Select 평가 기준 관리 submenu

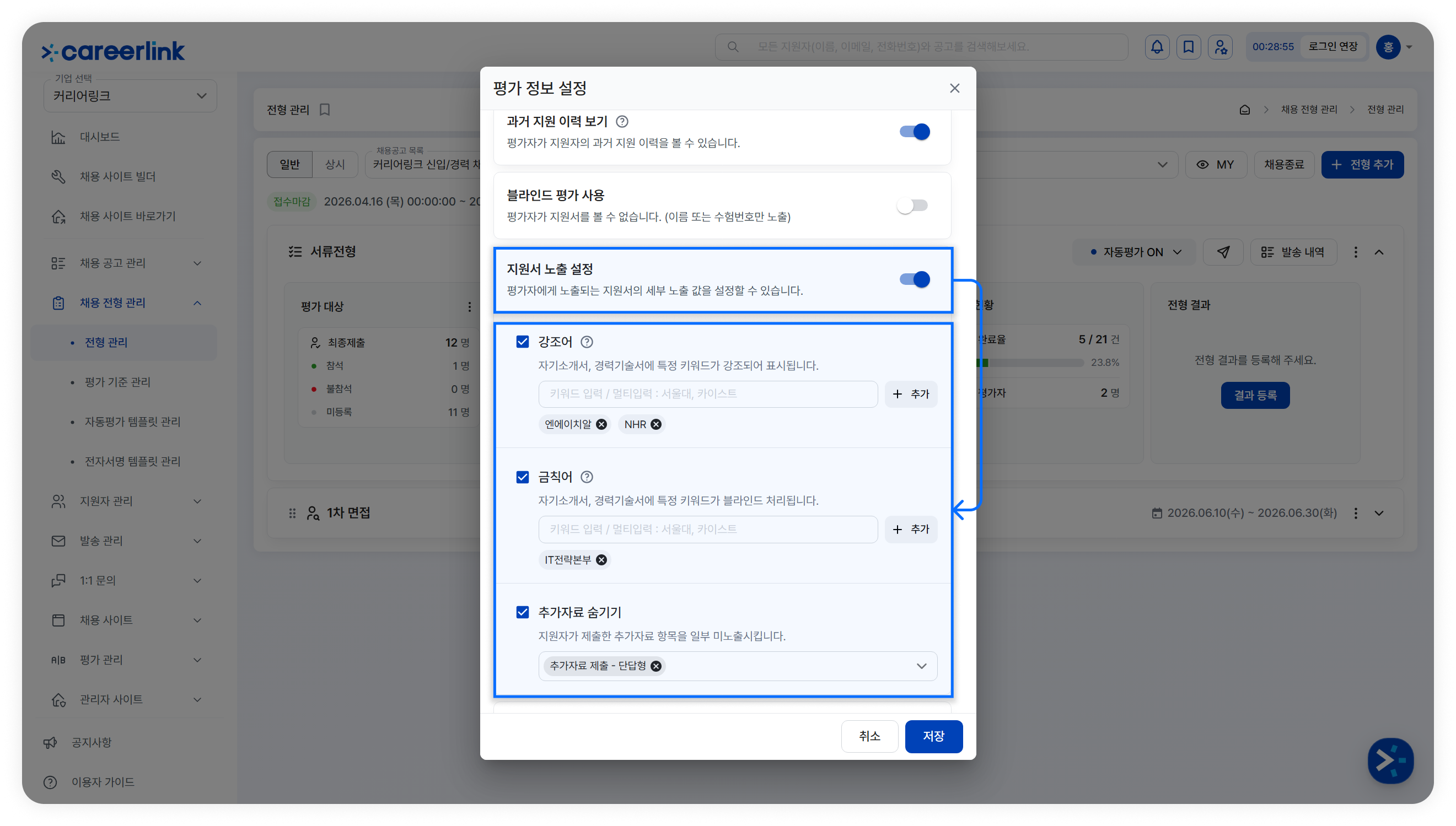[x=117, y=382]
